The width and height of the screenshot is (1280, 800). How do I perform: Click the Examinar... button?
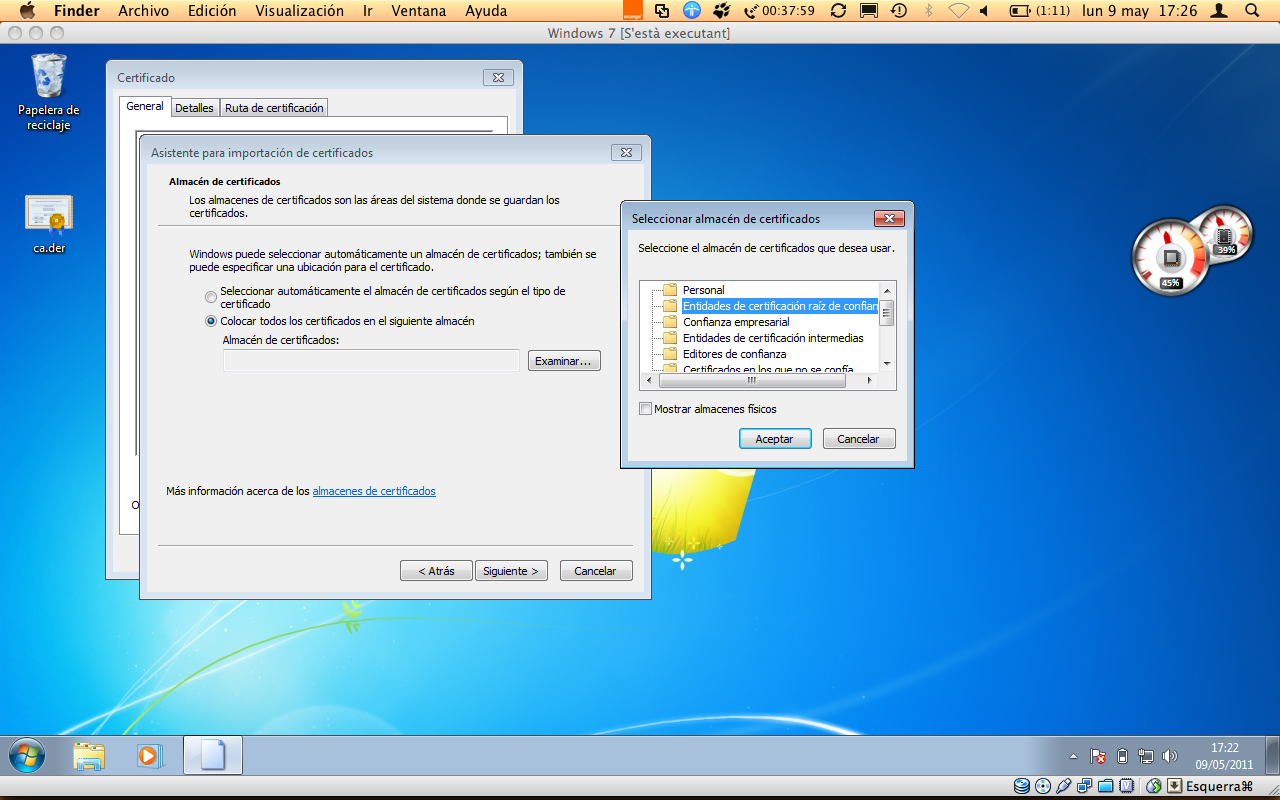[x=564, y=361]
